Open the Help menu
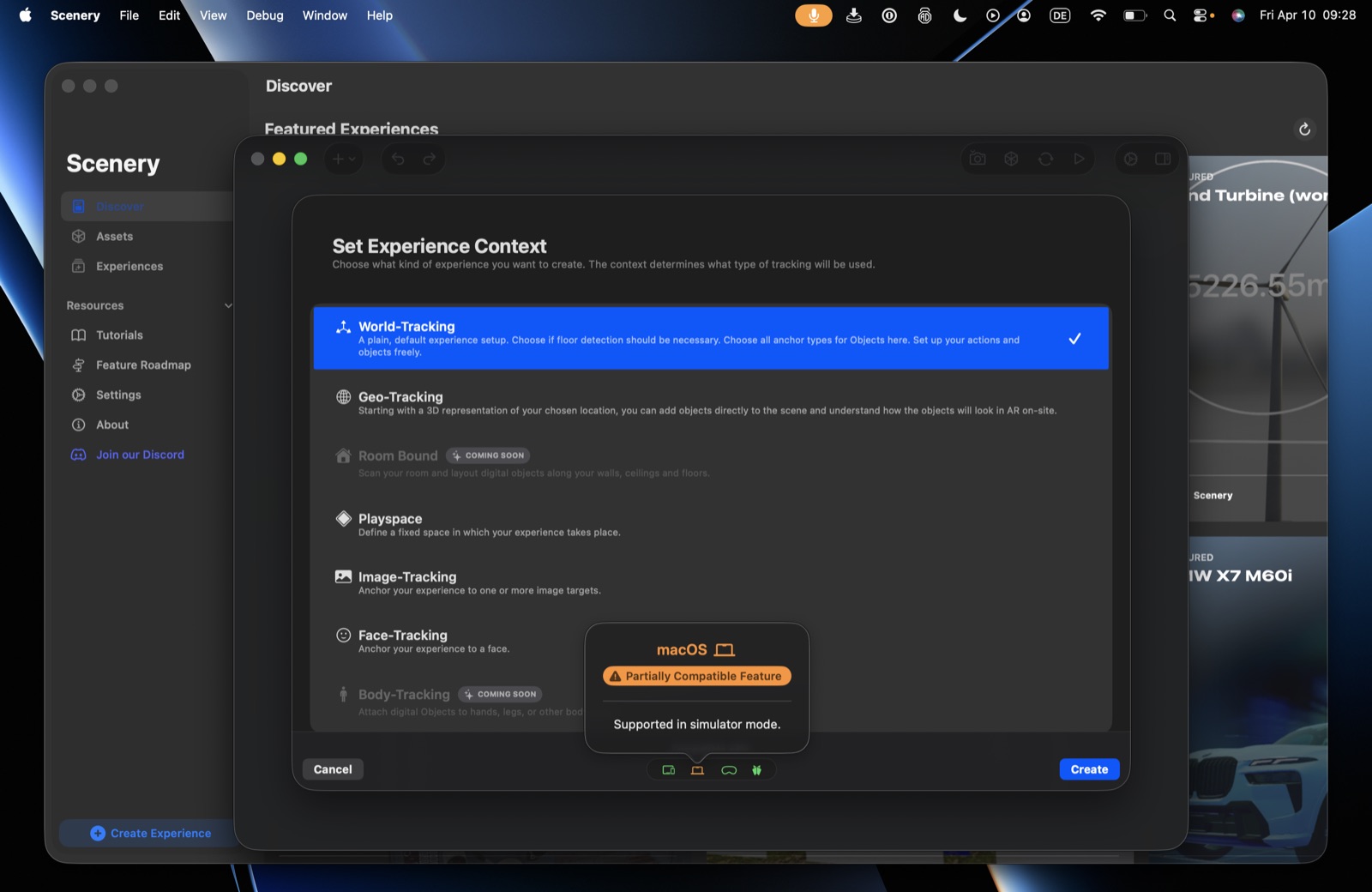Image resolution: width=1372 pixels, height=892 pixels. (x=380, y=15)
